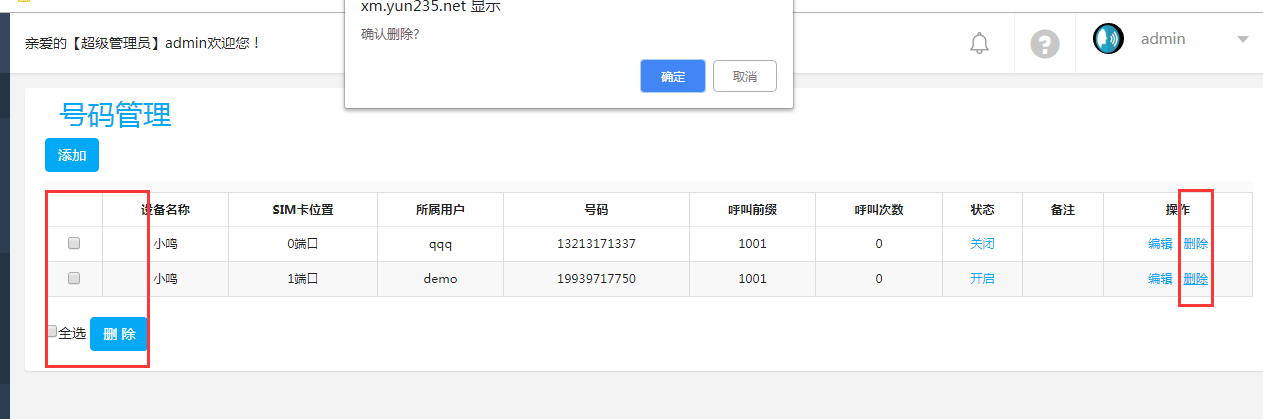Click the 号码管理 page title

click(x=116, y=115)
